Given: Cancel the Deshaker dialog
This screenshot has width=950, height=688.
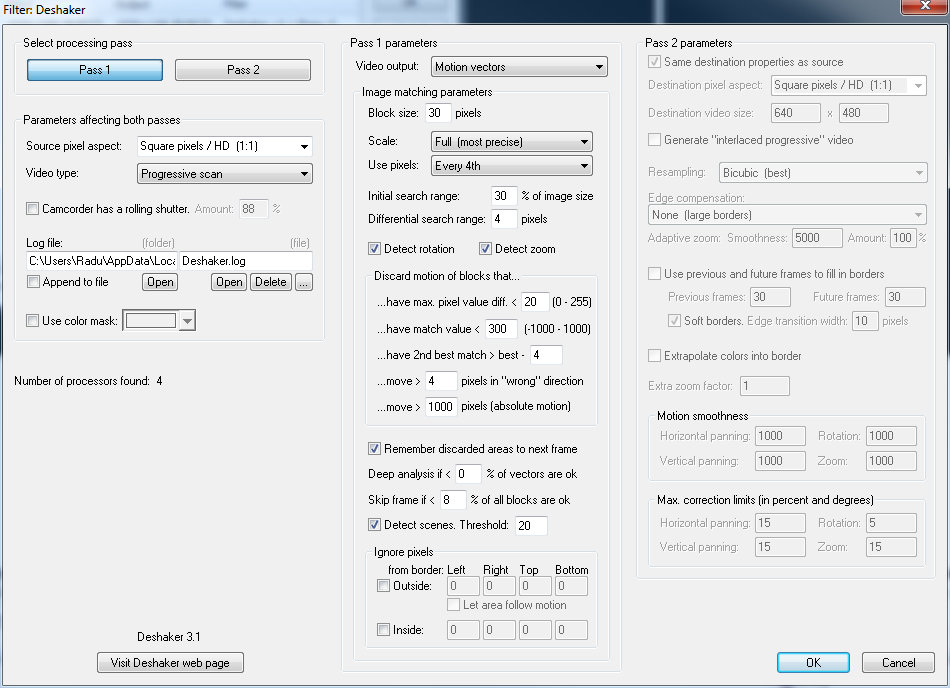Looking at the screenshot, I should [x=899, y=663].
